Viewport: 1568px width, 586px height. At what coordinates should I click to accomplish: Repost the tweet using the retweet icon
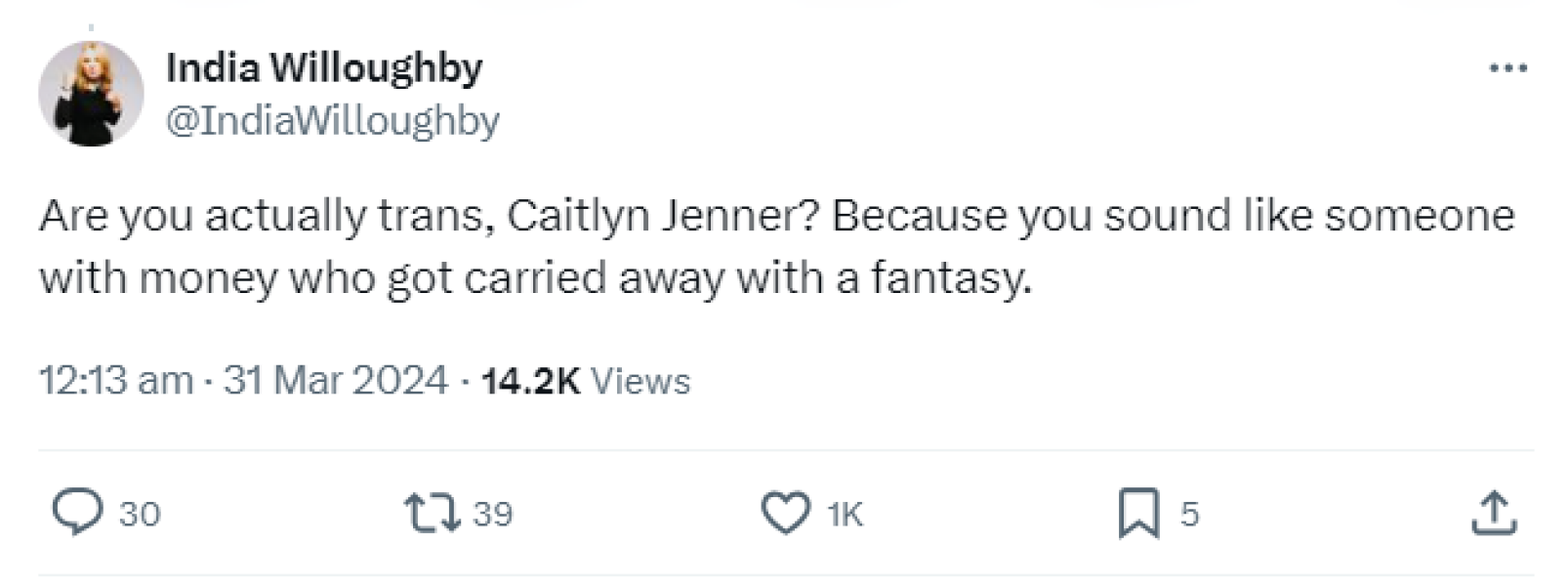click(433, 513)
